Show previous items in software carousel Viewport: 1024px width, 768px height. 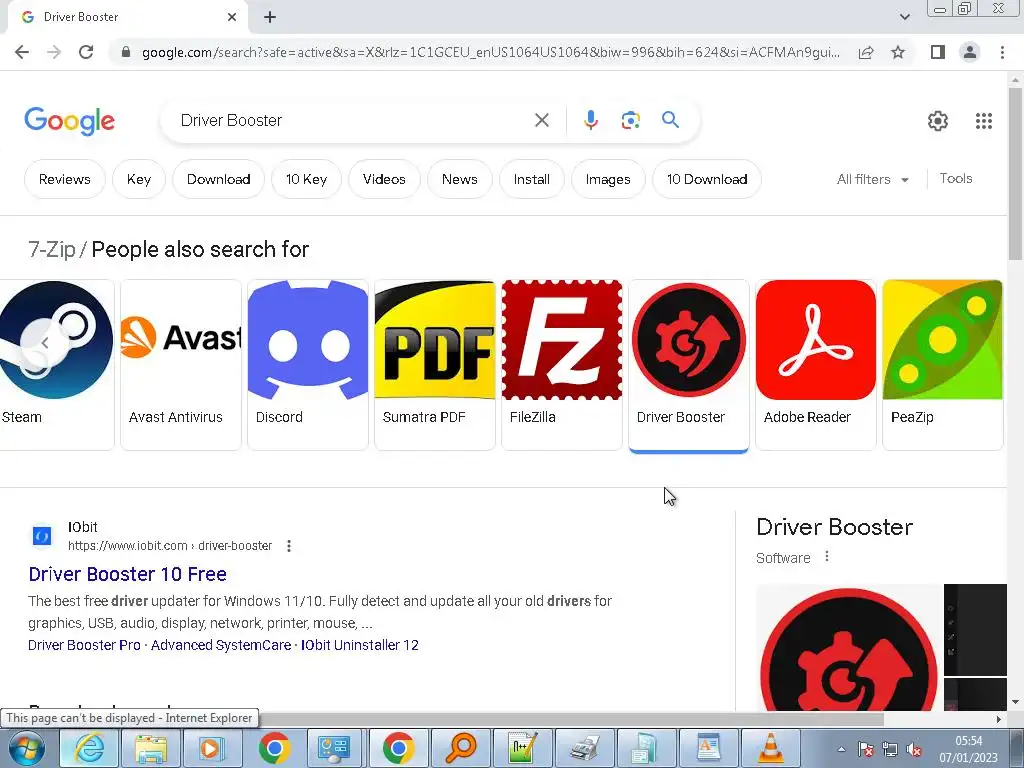click(x=44, y=342)
